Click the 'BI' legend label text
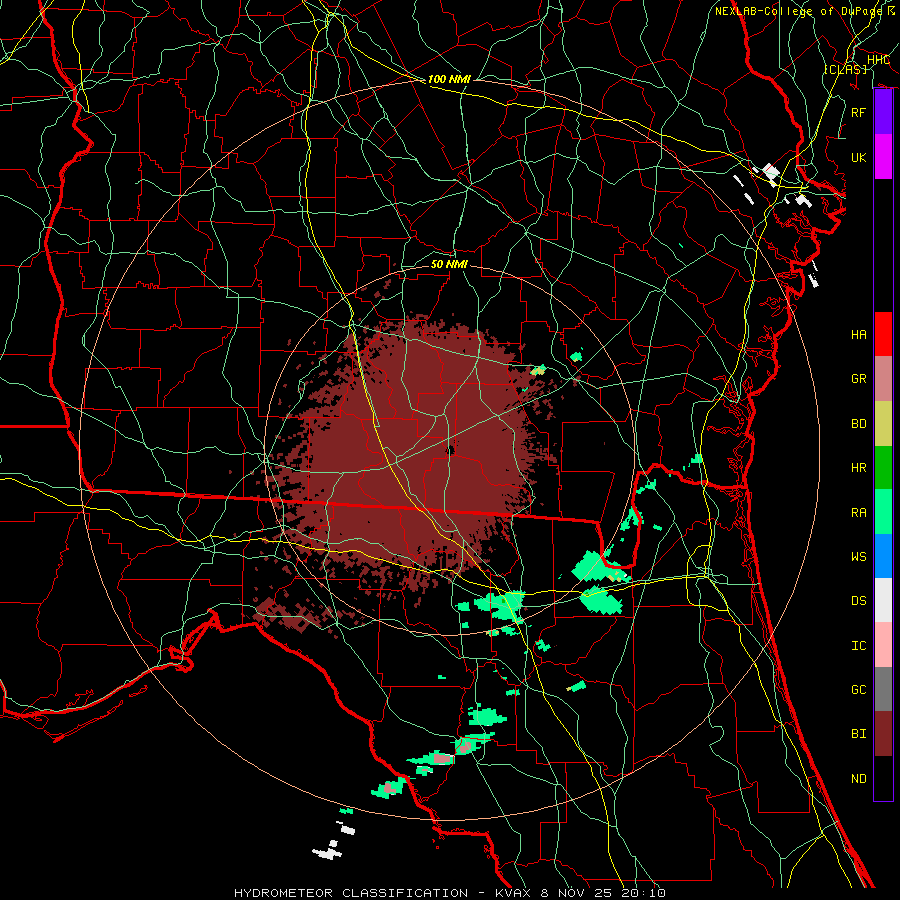900x900 pixels. [859, 734]
